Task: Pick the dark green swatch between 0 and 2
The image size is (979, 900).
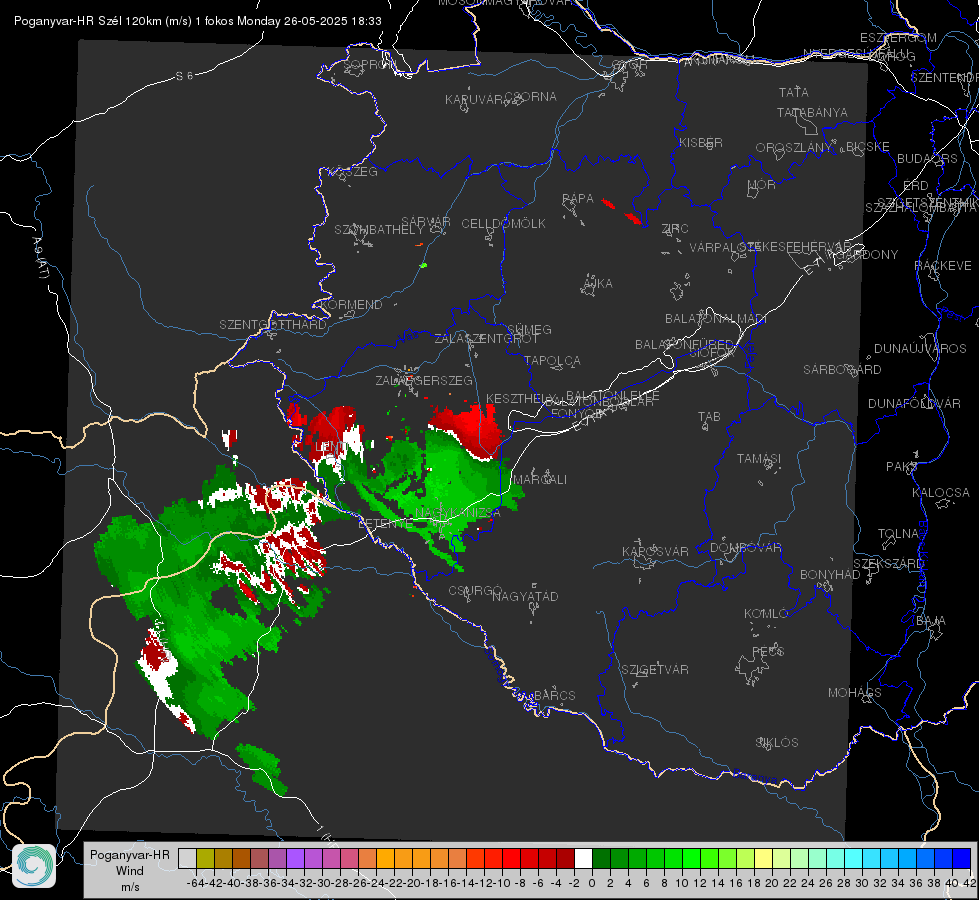Action: tap(601, 858)
